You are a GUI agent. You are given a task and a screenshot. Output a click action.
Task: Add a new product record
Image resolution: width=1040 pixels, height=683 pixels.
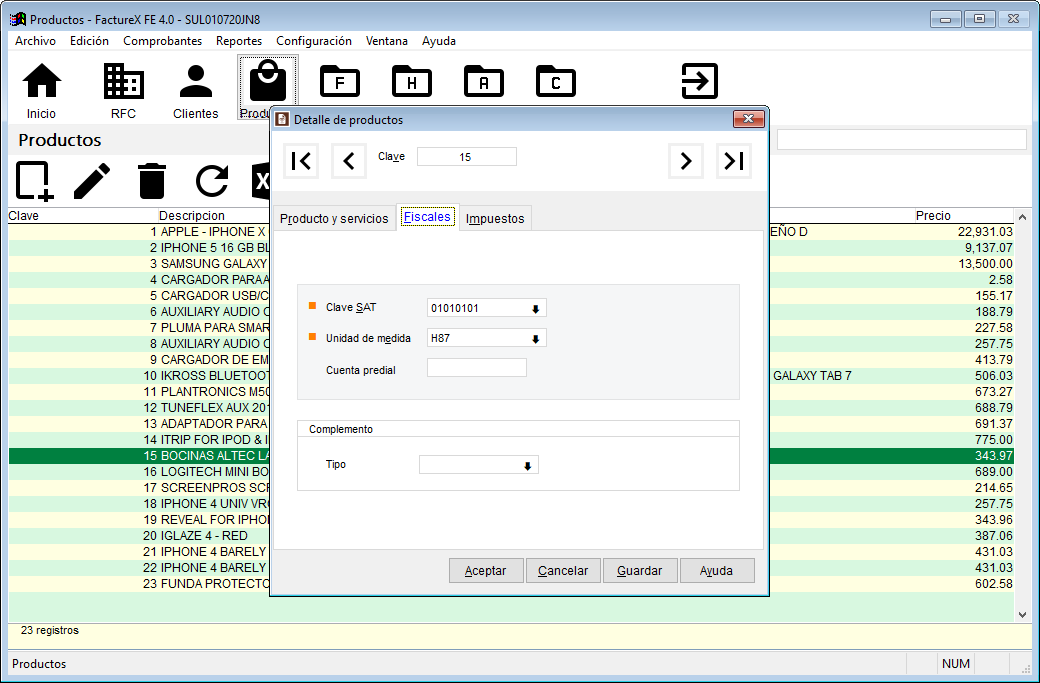[34, 180]
